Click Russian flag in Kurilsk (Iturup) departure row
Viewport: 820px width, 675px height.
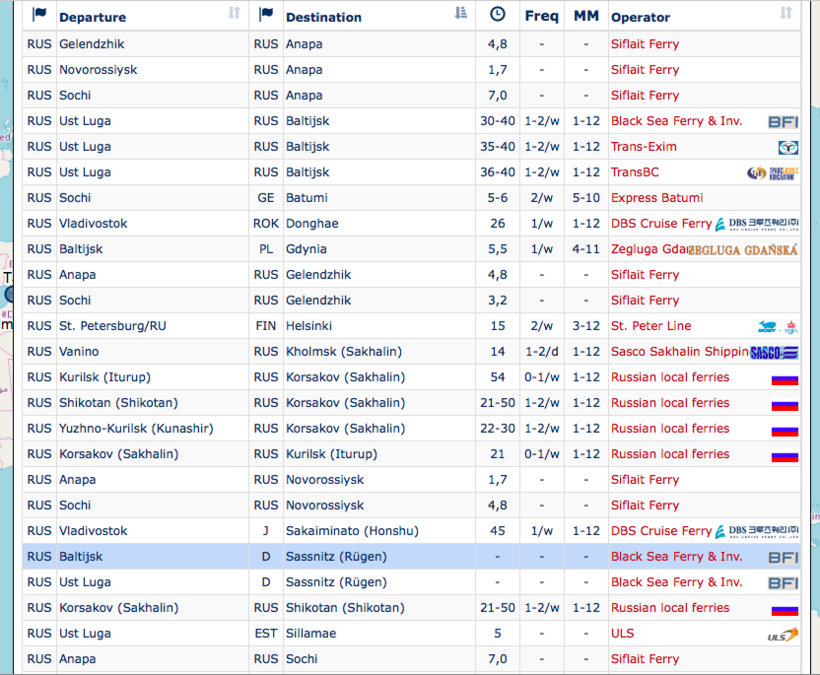(x=785, y=380)
